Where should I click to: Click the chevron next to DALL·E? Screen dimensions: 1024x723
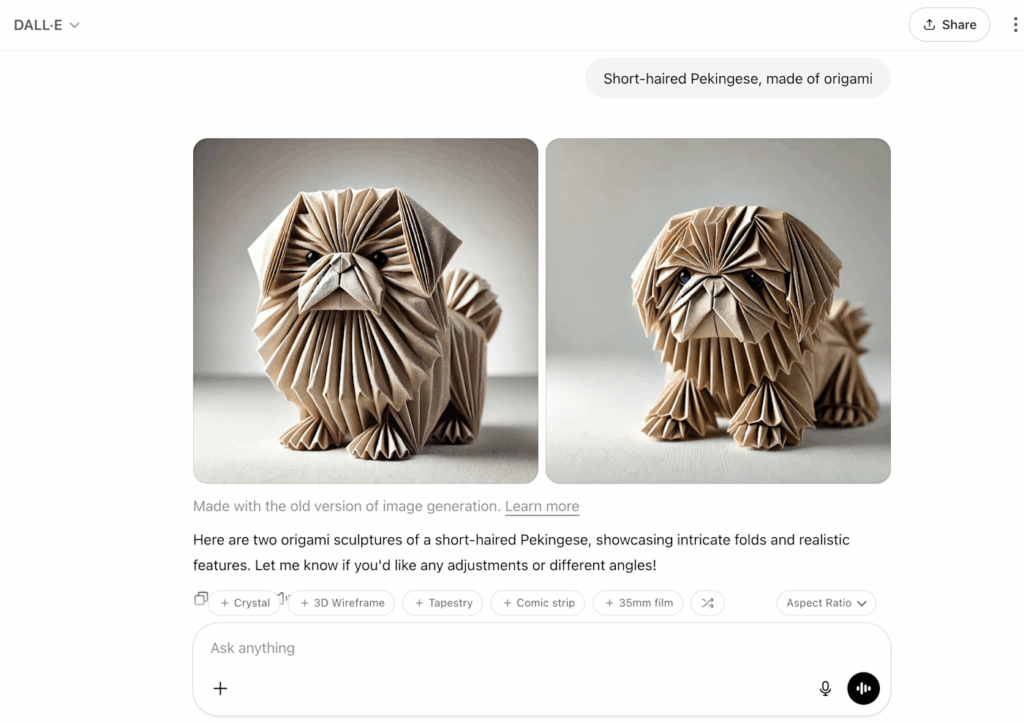[x=74, y=25]
